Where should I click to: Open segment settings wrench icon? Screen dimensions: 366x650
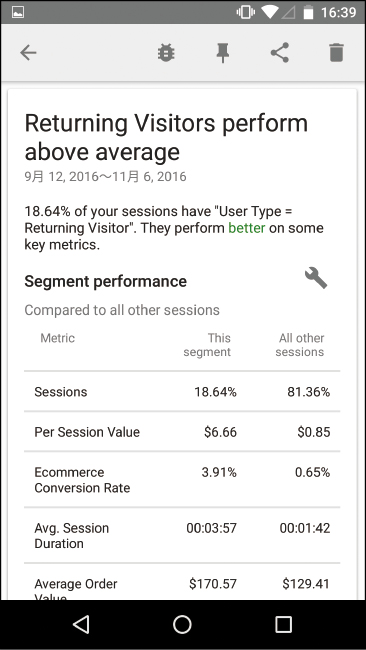coord(316,278)
